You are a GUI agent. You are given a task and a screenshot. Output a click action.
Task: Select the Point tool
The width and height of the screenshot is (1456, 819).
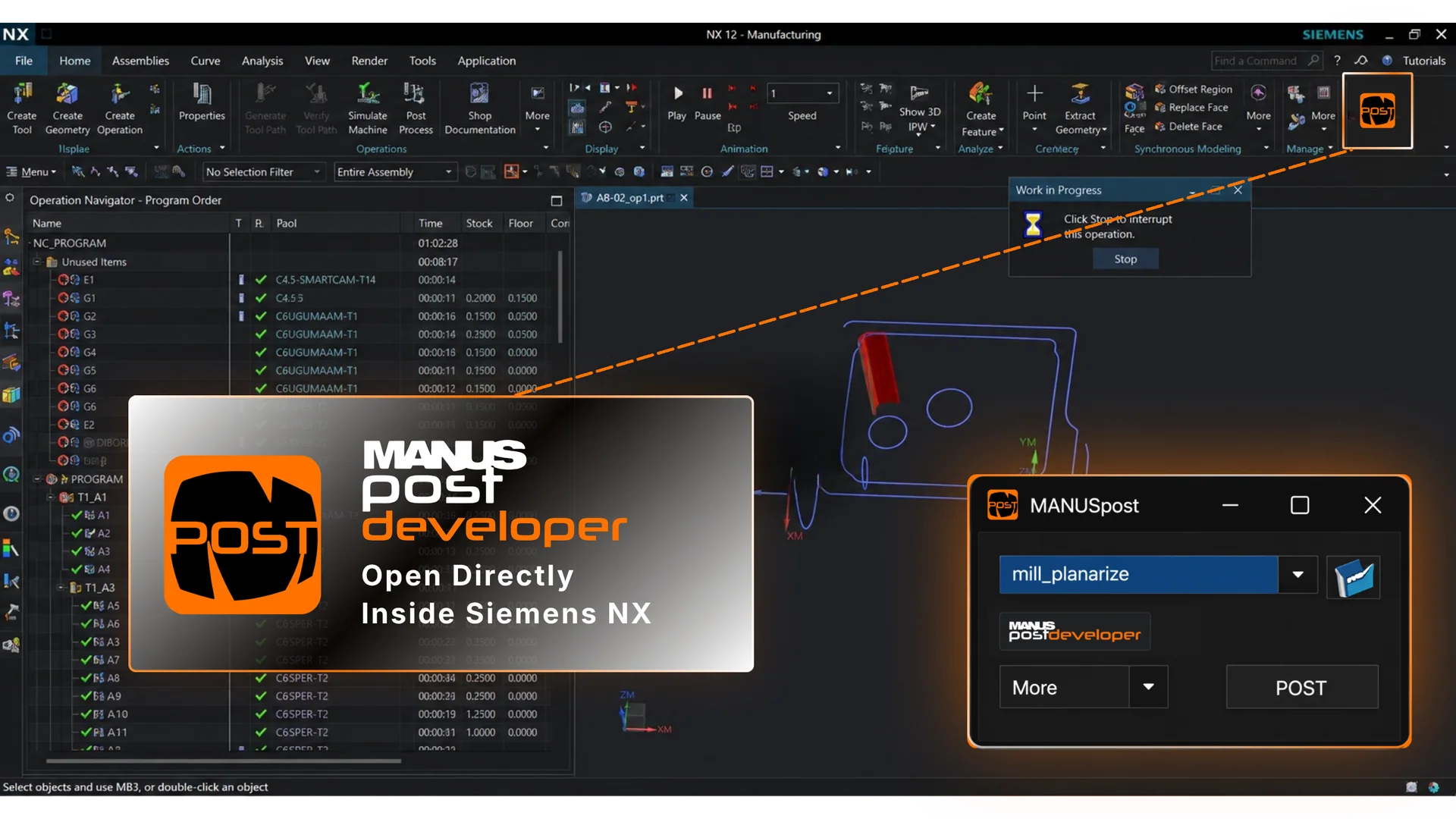coord(1034,102)
